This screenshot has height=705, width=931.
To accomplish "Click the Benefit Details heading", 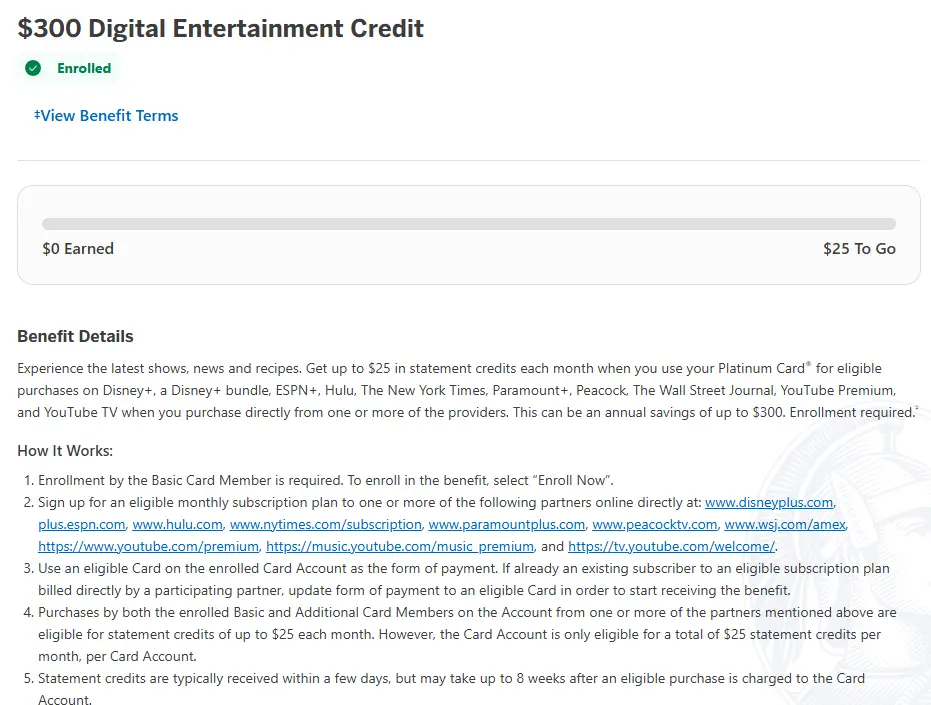I will [75, 336].
